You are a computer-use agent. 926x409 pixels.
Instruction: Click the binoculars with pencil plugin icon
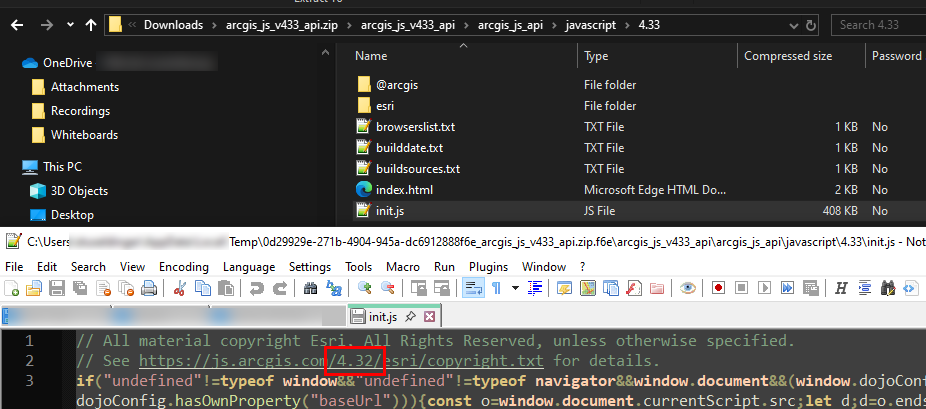click(888, 288)
